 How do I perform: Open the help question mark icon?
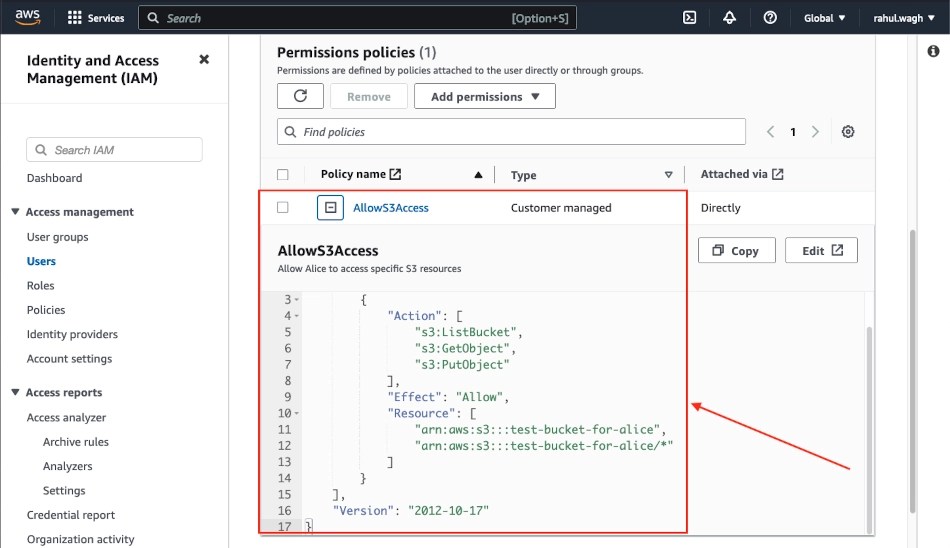pyautogui.click(x=770, y=18)
